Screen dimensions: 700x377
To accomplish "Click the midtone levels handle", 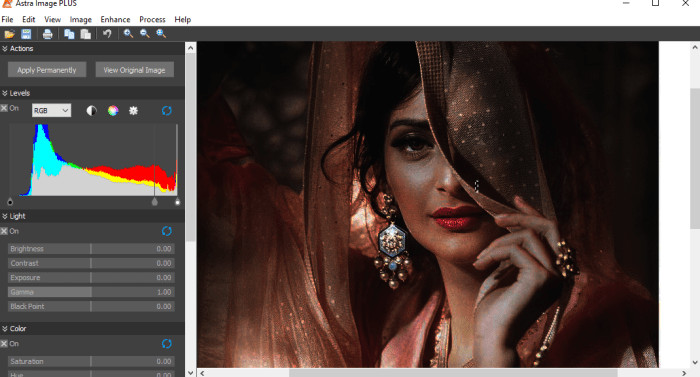I will [x=154, y=202].
